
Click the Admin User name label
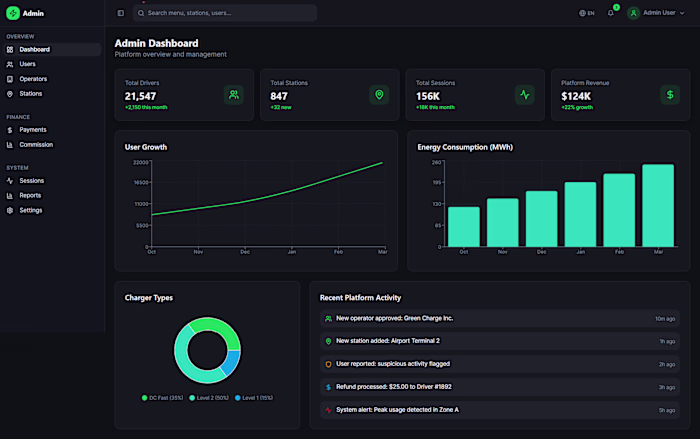point(659,13)
